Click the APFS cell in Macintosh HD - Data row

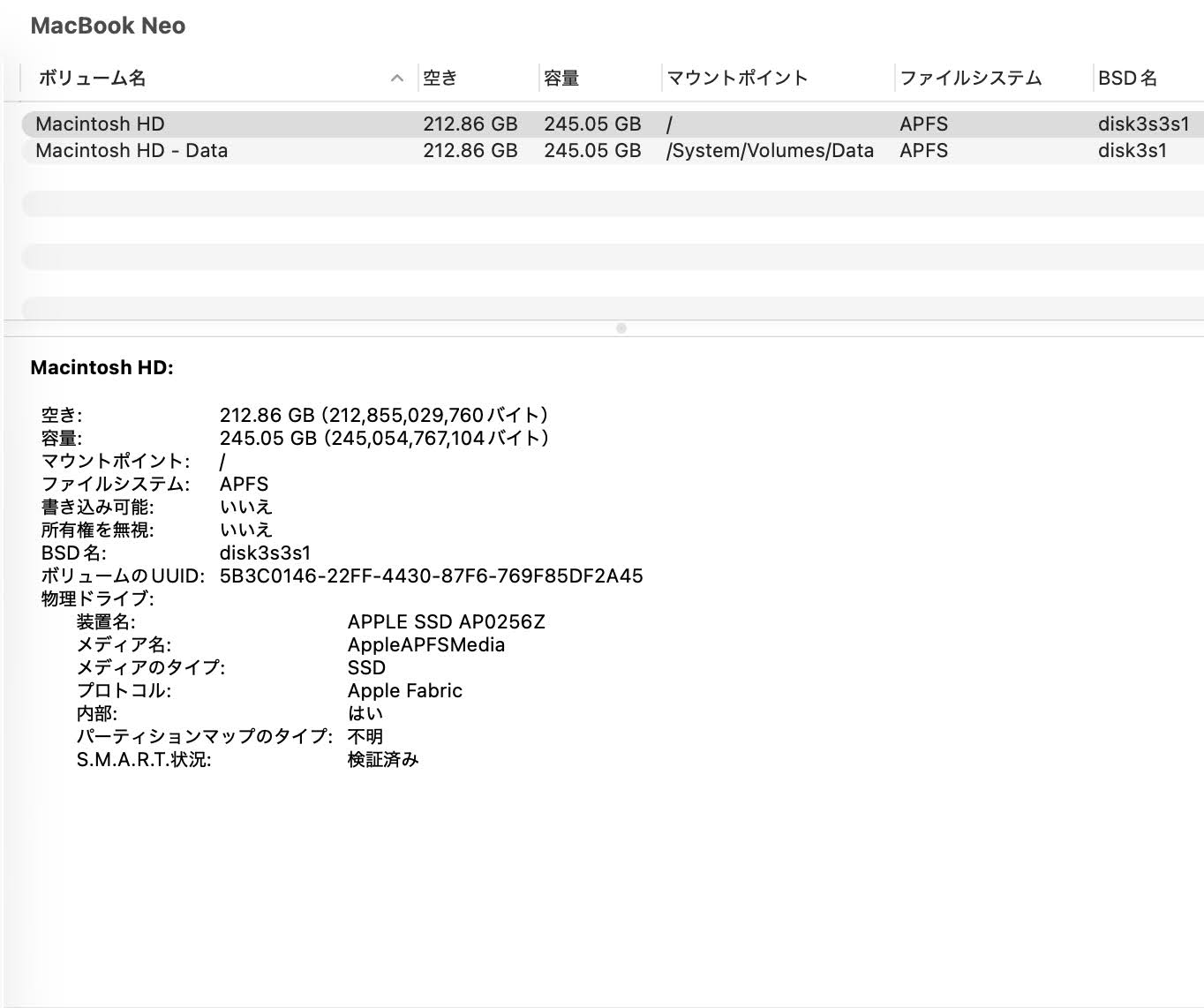(x=924, y=150)
